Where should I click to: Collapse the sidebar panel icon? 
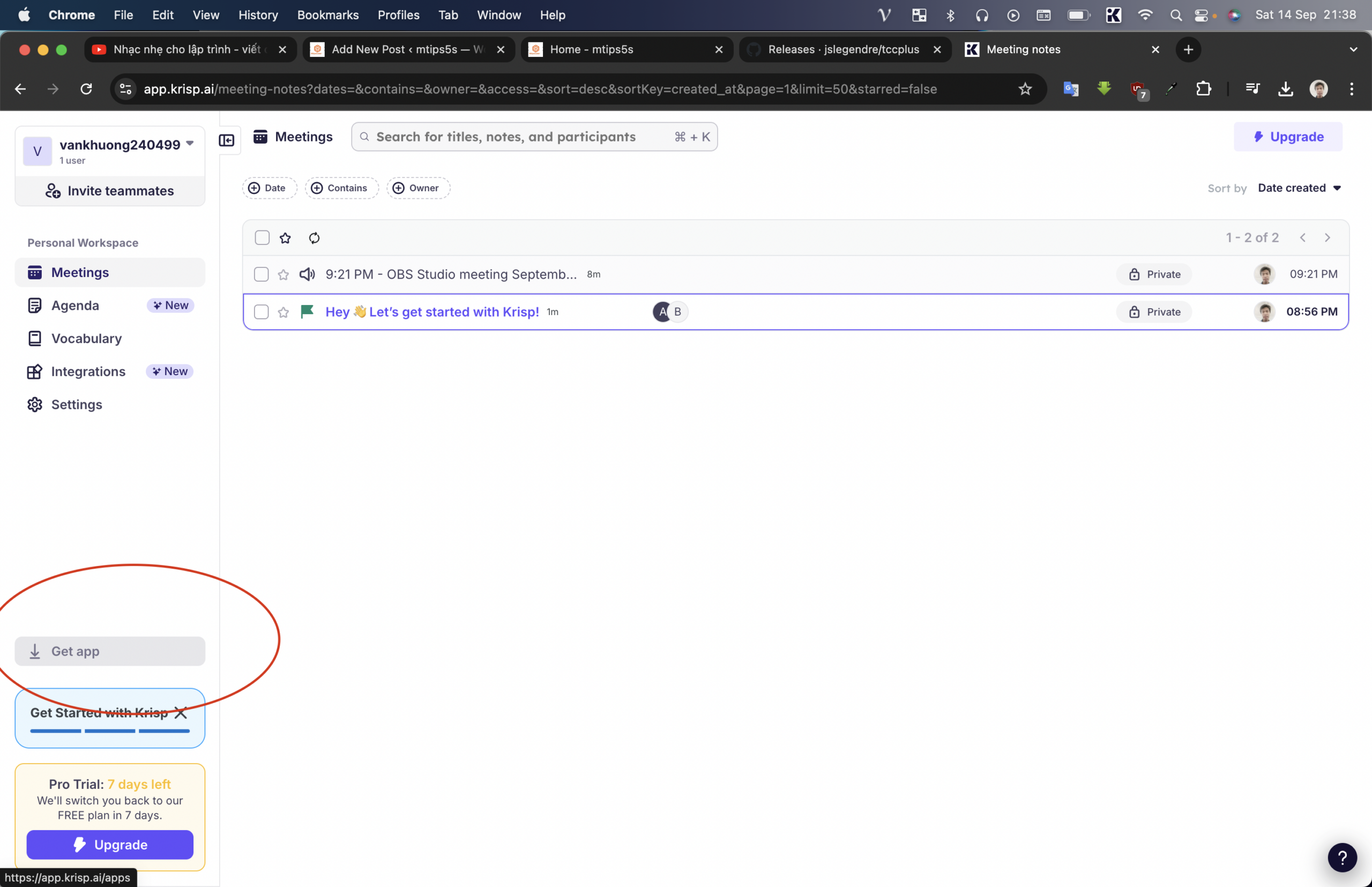tap(226, 140)
